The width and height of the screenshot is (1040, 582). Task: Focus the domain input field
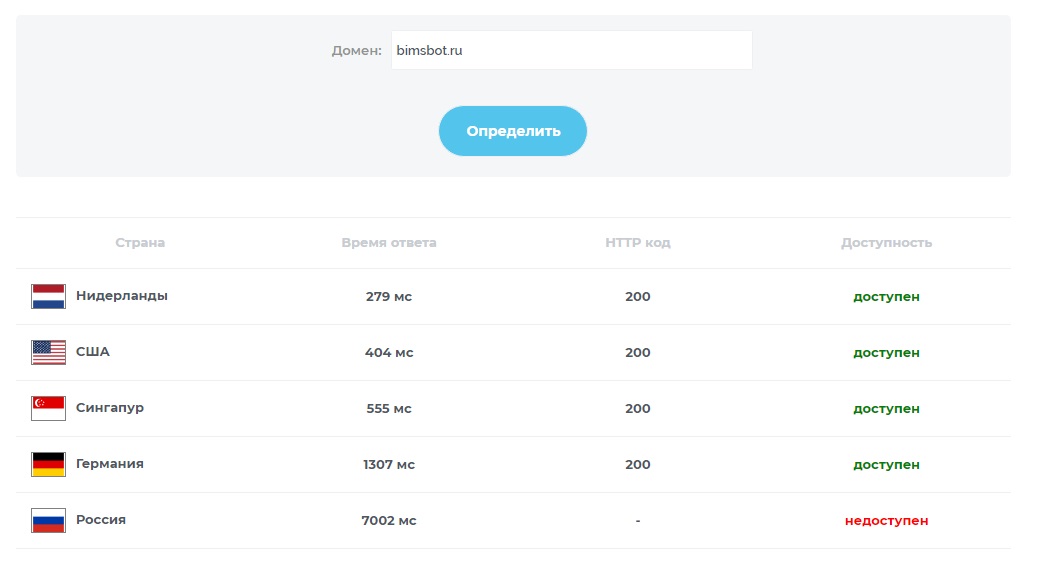[571, 50]
